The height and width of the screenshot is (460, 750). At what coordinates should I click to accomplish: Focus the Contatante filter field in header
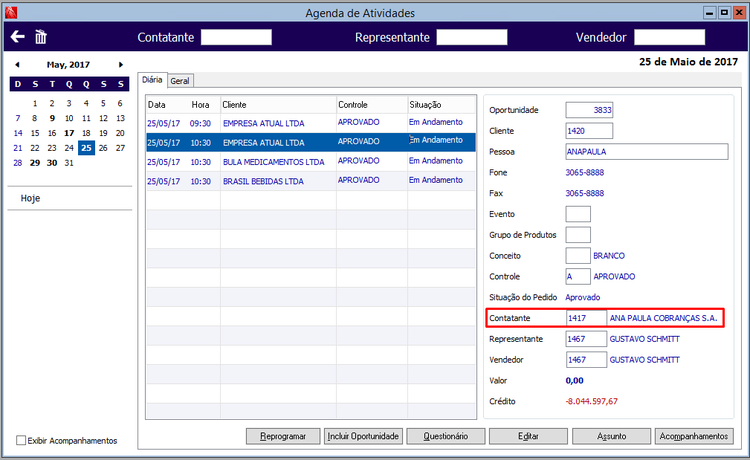pyautogui.click(x=236, y=37)
